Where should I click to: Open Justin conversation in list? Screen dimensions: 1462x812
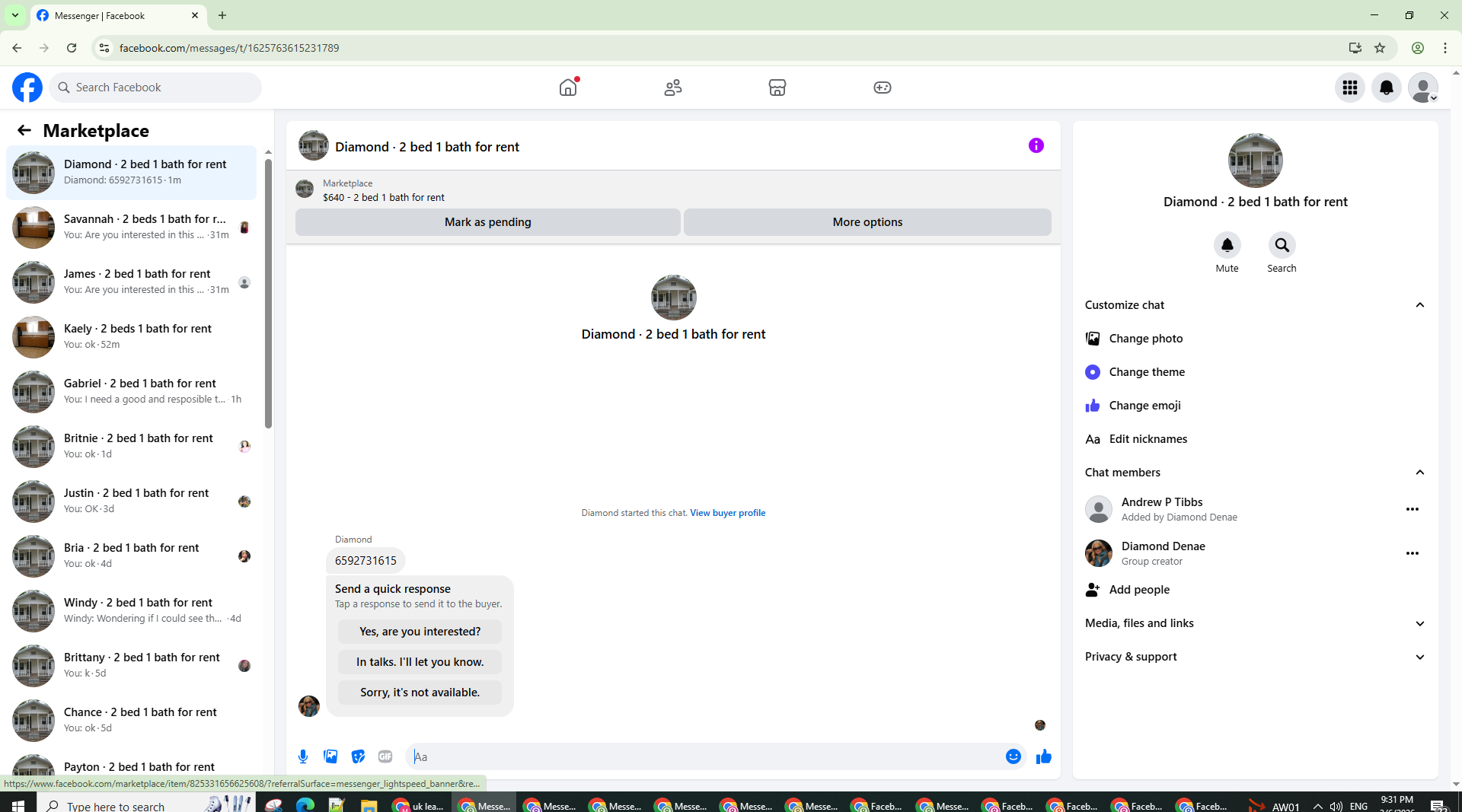132,501
